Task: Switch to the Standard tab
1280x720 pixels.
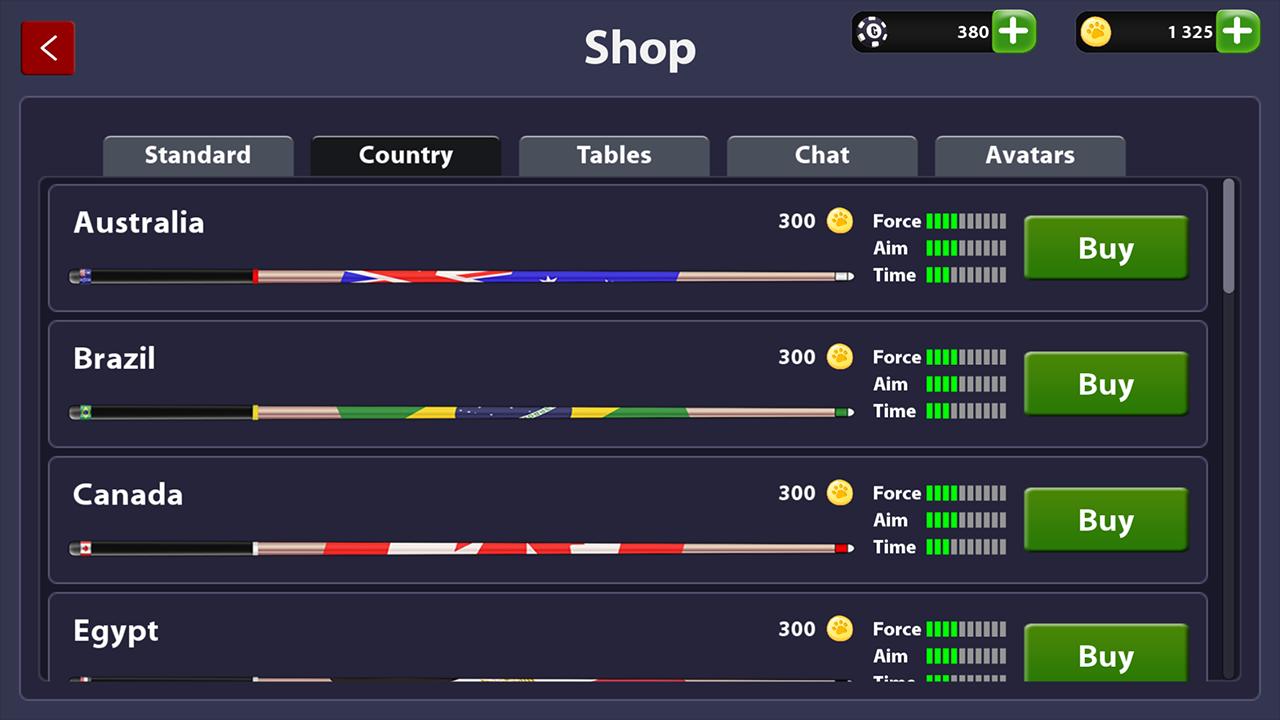Action: [198, 156]
